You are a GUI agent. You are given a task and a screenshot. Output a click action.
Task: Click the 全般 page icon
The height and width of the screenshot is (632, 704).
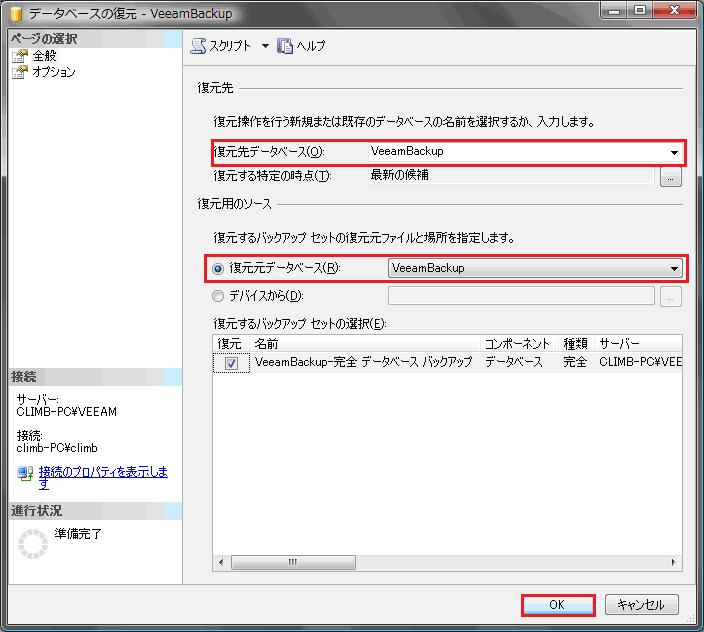click(x=20, y=56)
